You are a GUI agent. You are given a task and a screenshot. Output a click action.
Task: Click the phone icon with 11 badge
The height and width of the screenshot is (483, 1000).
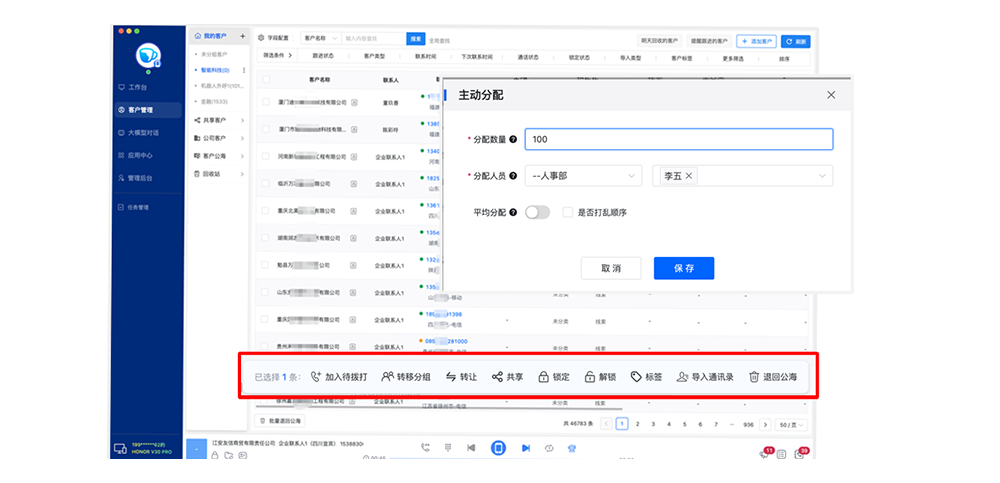tap(764, 454)
